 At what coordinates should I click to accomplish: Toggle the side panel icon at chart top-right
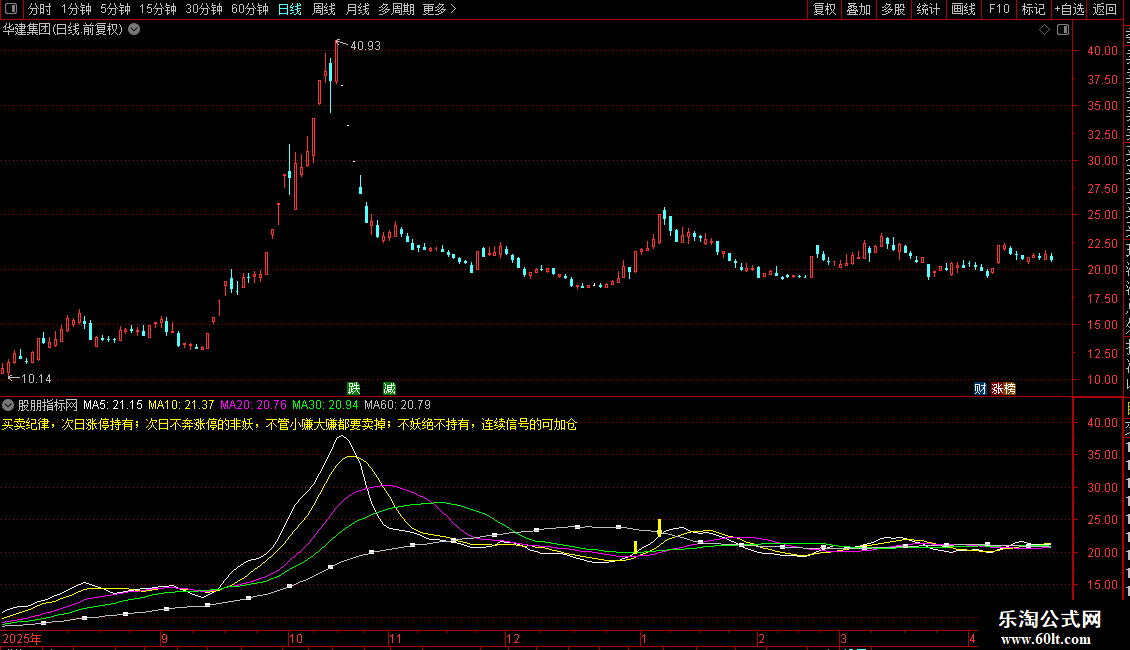[x=1063, y=30]
